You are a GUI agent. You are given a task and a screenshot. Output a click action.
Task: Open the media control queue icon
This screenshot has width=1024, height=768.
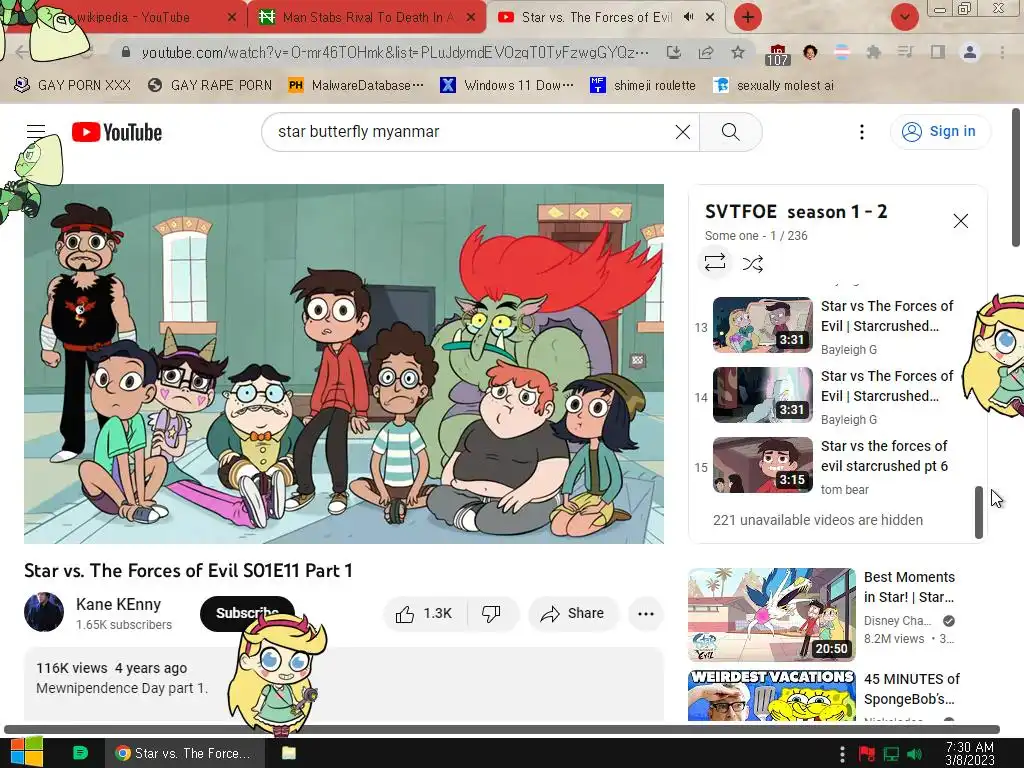point(905,52)
